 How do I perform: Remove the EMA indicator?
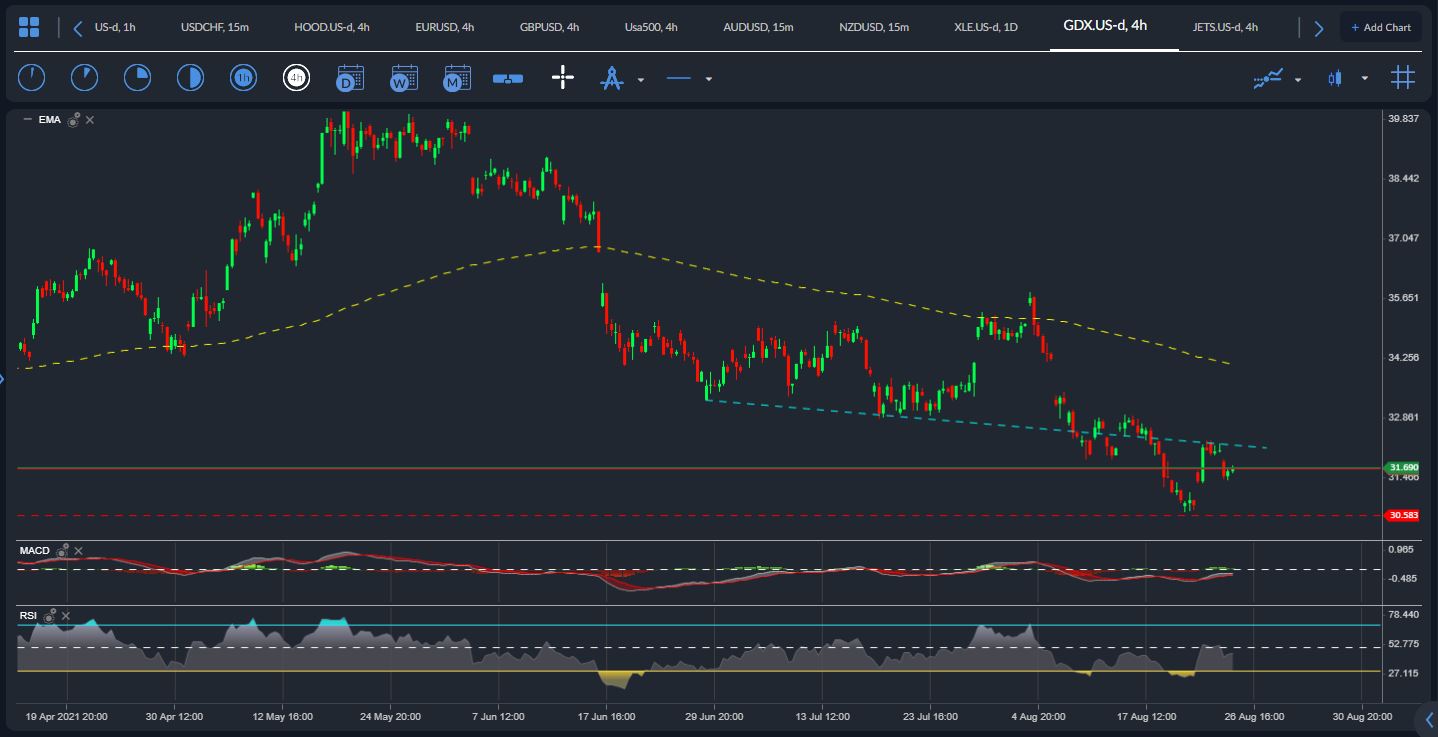(90, 120)
